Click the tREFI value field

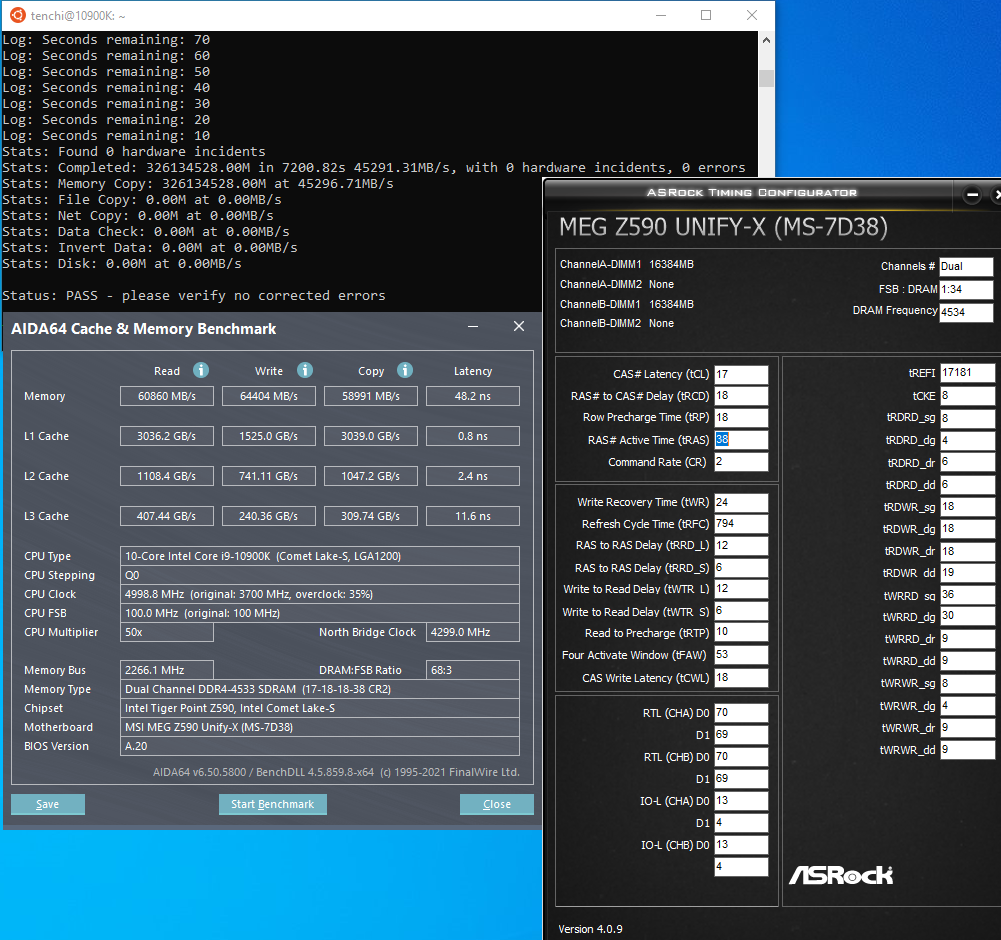pyautogui.click(x=967, y=373)
